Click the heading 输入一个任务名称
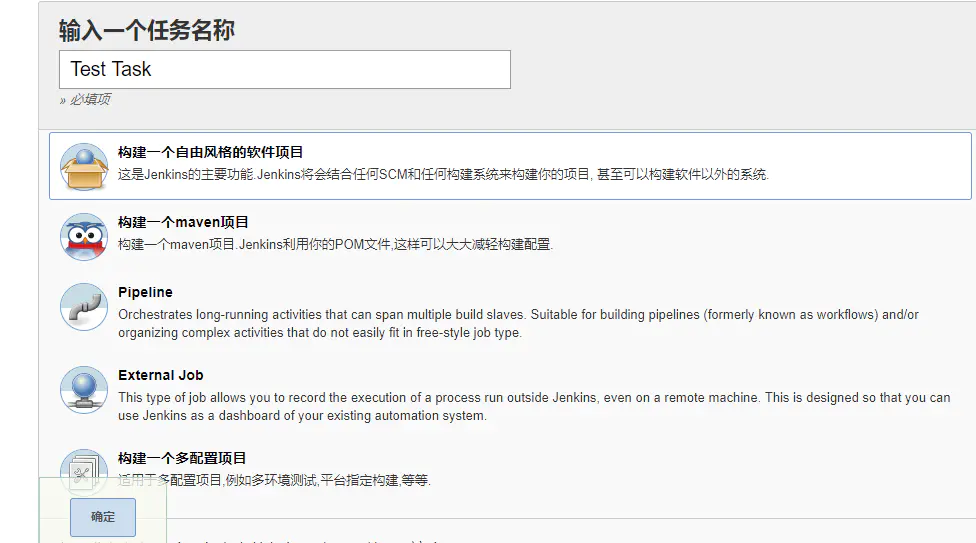 coord(147,30)
